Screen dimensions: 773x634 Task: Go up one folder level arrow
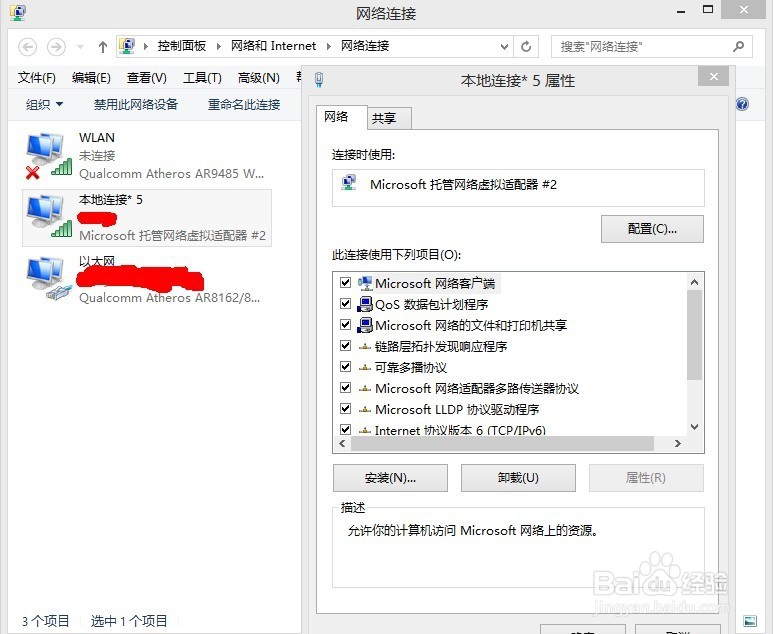pyautogui.click(x=103, y=47)
